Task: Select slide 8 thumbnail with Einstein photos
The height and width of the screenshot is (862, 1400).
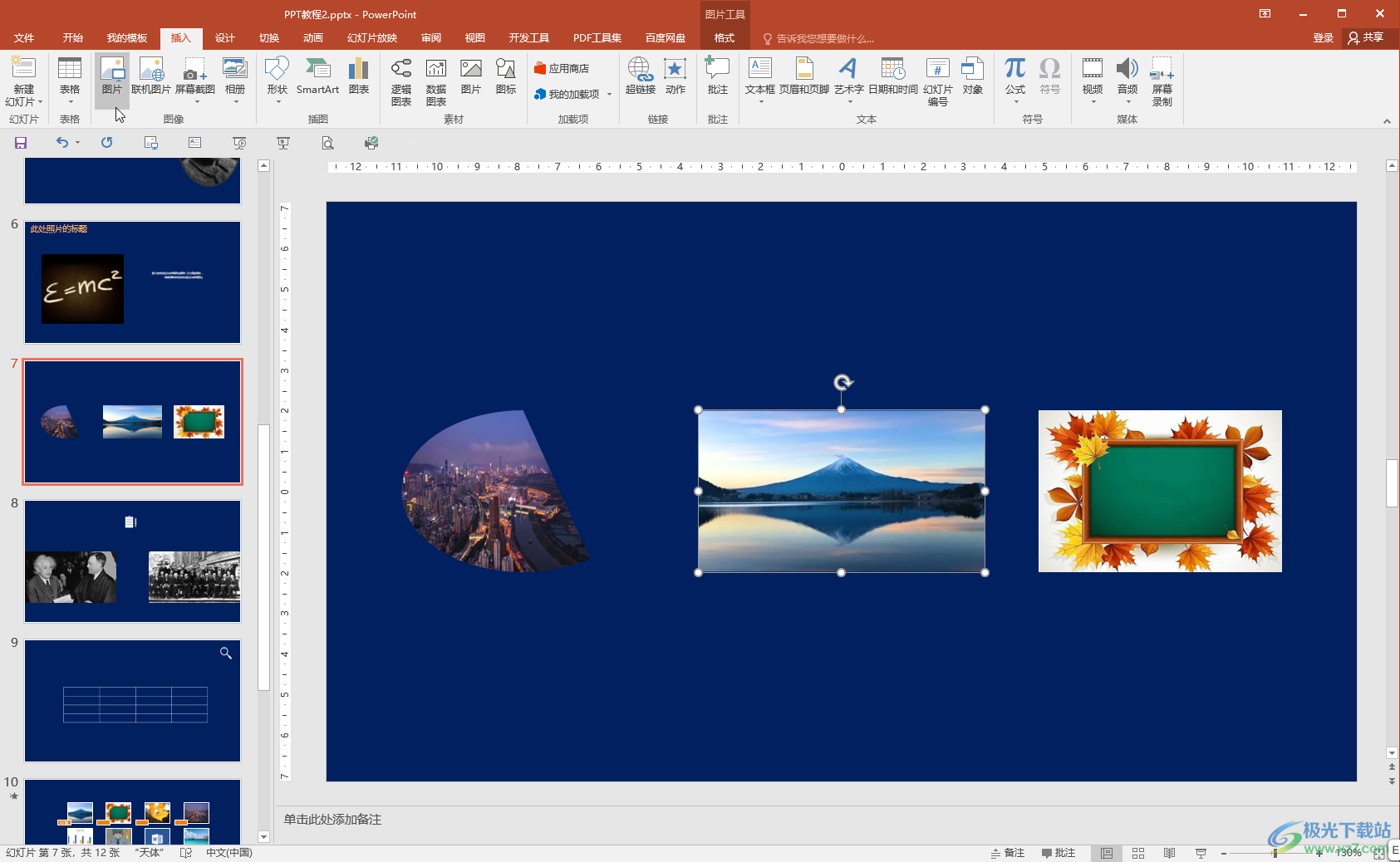Action: click(132, 561)
